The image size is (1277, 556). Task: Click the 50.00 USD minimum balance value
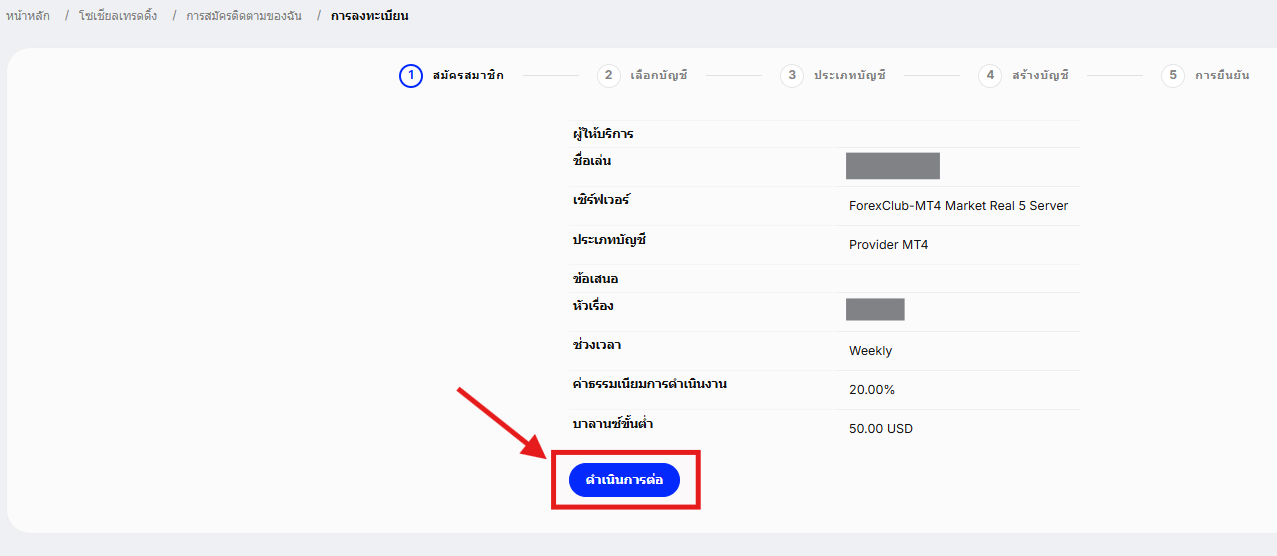click(880, 429)
